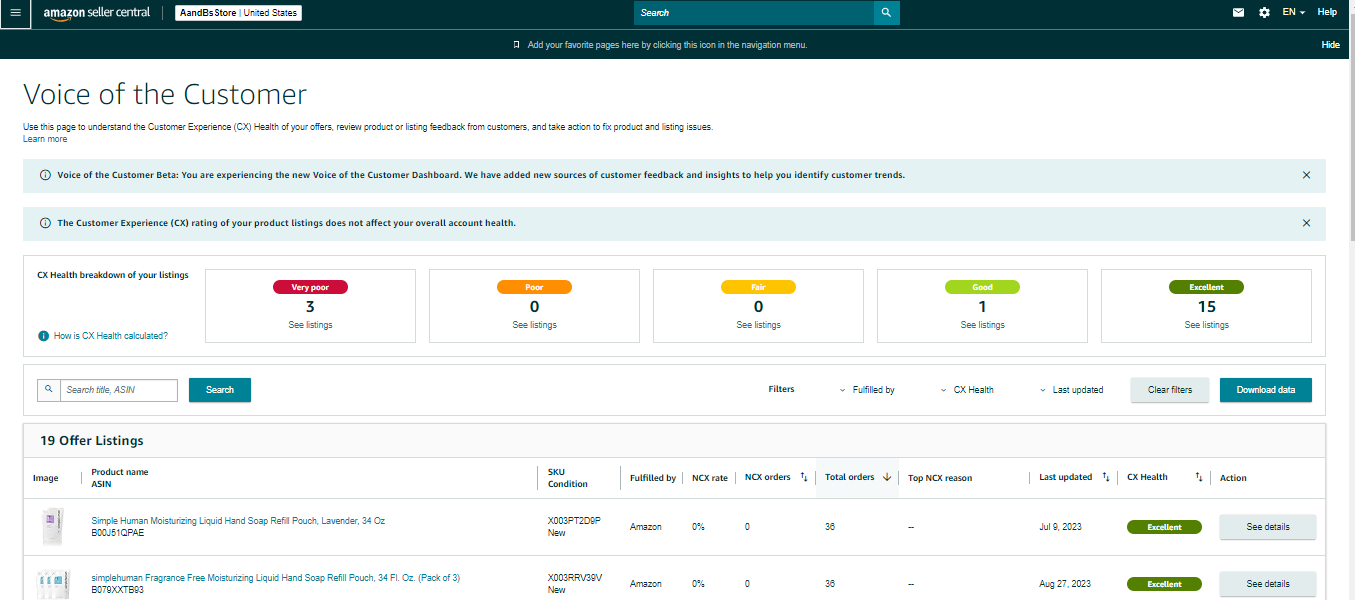1355x600 pixels.
Task: Click the SKU Condition column header
Action: click(568, 478)
